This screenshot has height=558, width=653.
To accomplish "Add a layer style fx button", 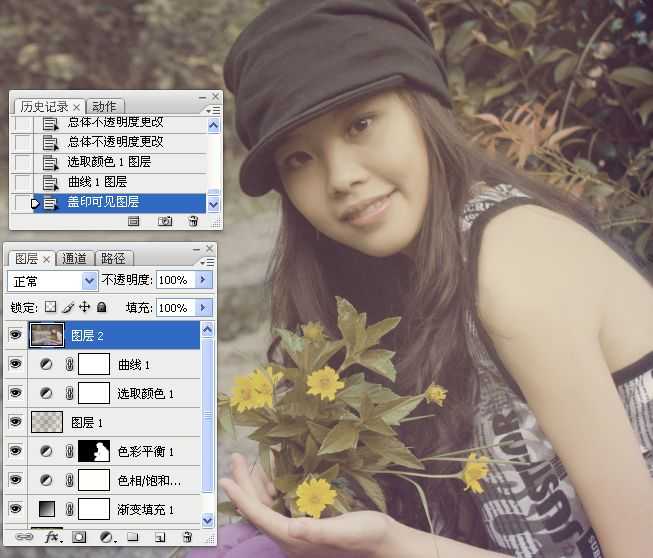I will (53, 537).
